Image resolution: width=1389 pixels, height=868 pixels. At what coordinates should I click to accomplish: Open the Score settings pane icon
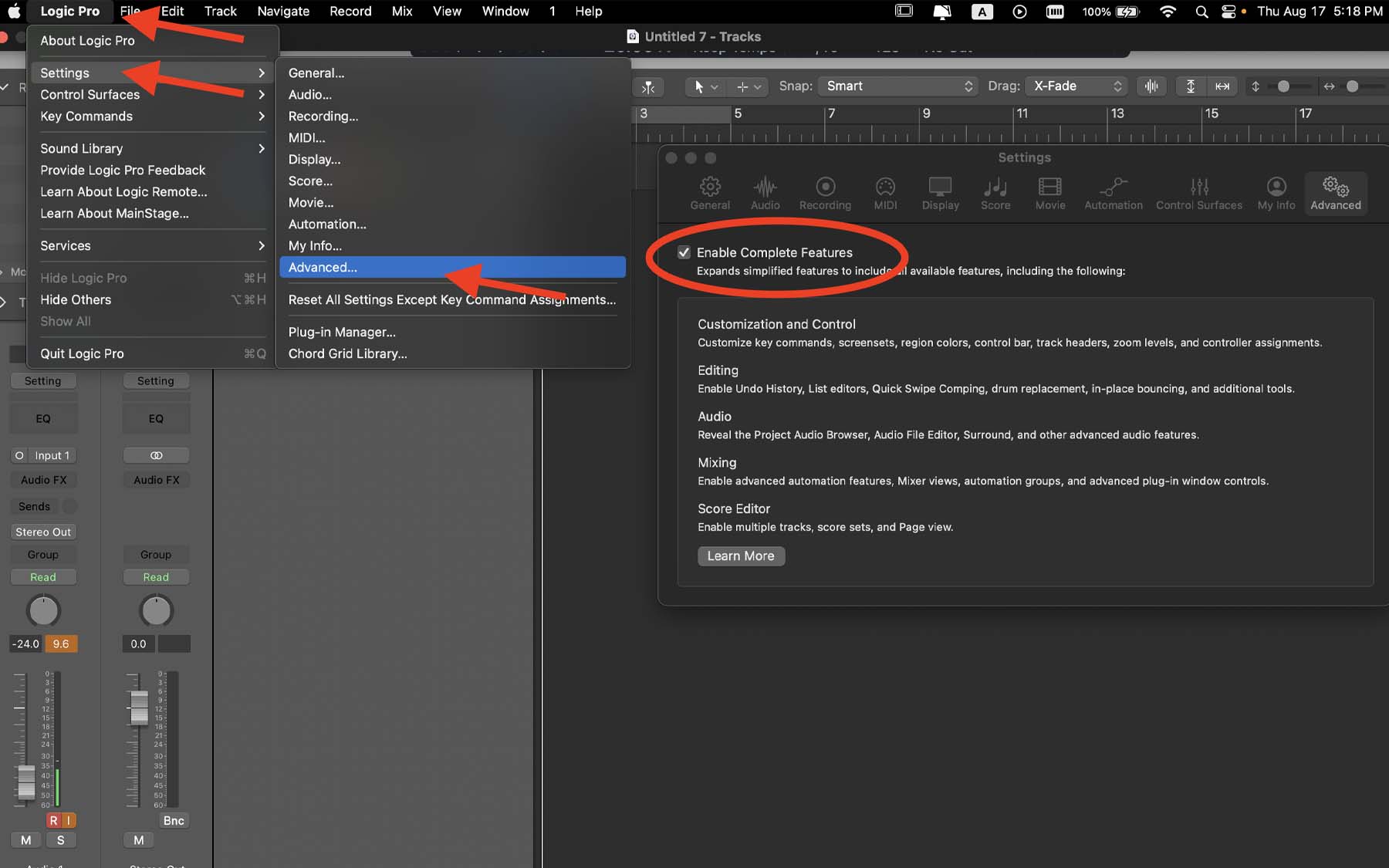995,193
